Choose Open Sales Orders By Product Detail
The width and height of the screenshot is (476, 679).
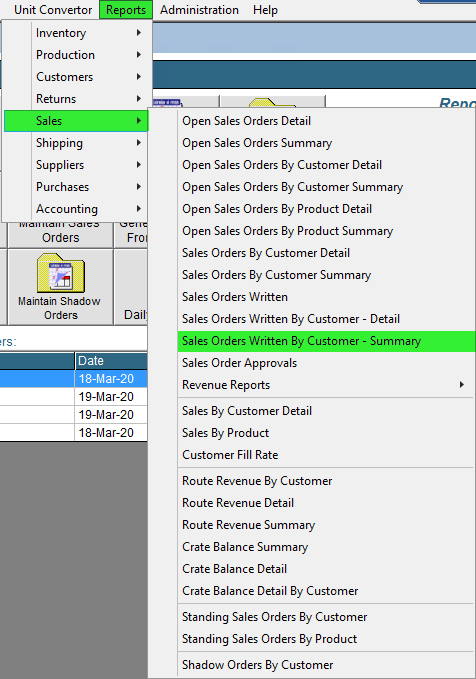(x=326, y=209)
